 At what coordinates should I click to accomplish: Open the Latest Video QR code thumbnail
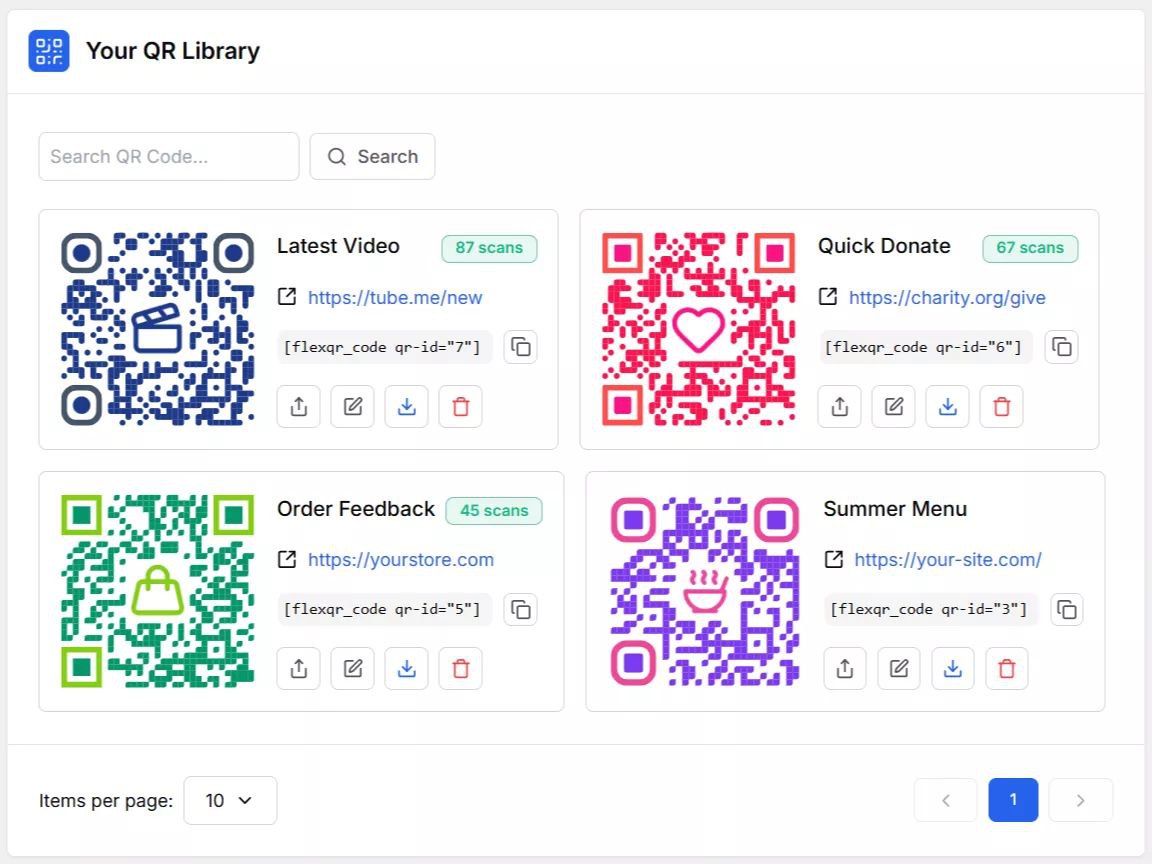click(157, 329)
